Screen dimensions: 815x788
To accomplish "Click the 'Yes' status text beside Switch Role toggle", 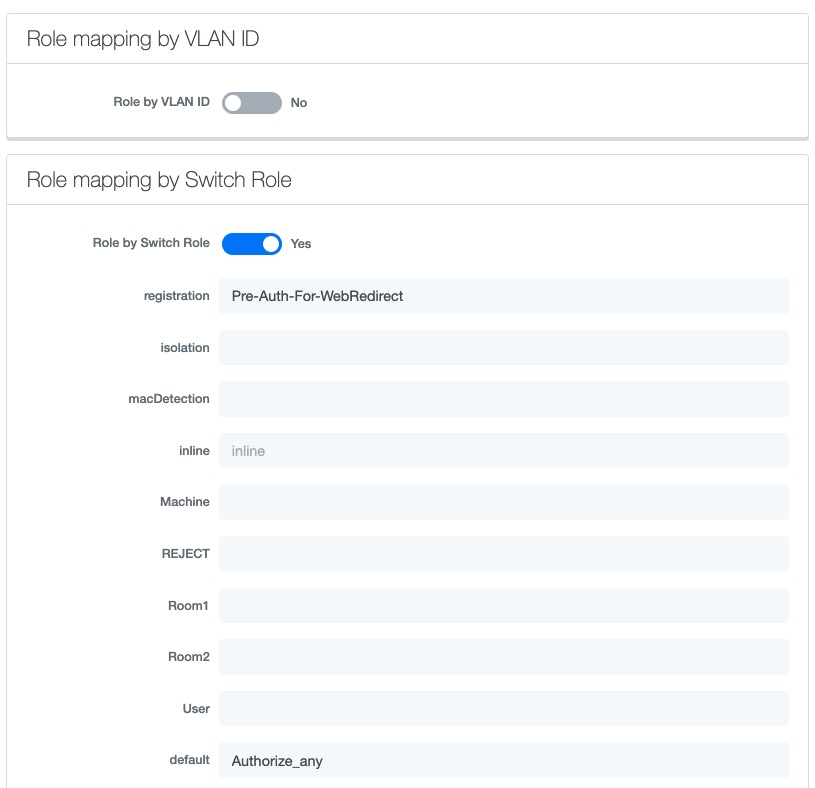I will click(300, 244).
